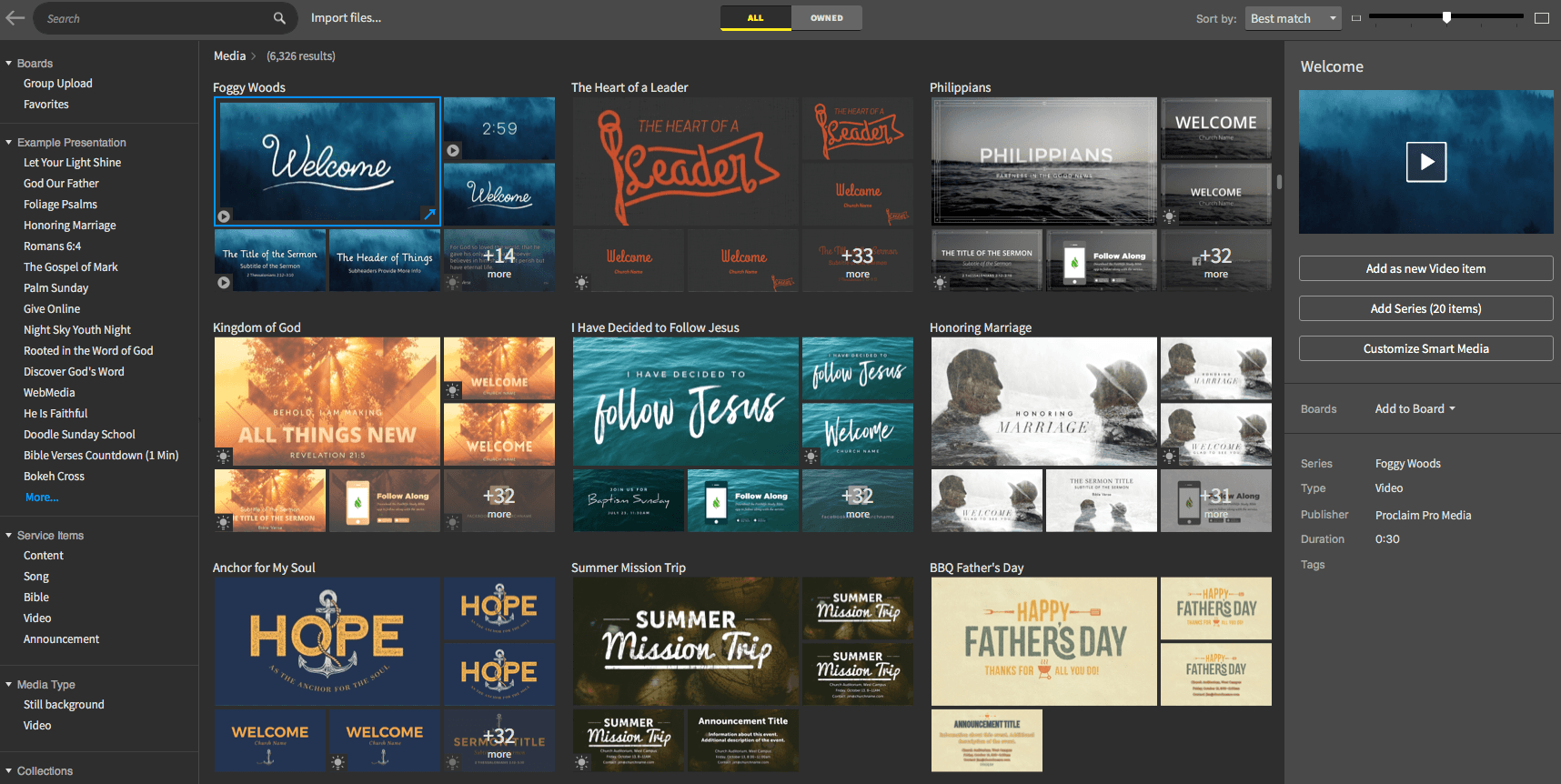Viewport: 1561px width, 784px height.
Task: Switch the filter to ALL
Action: coord(755,18)
